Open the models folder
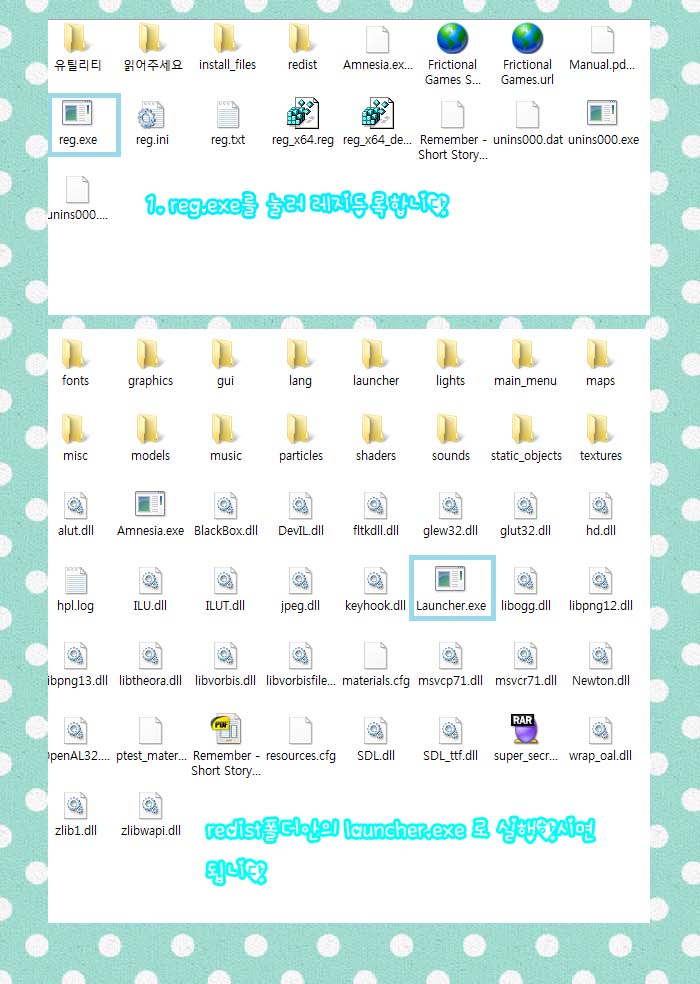The height and width of the screenshot is (984, 700). [x=149, y=429]
